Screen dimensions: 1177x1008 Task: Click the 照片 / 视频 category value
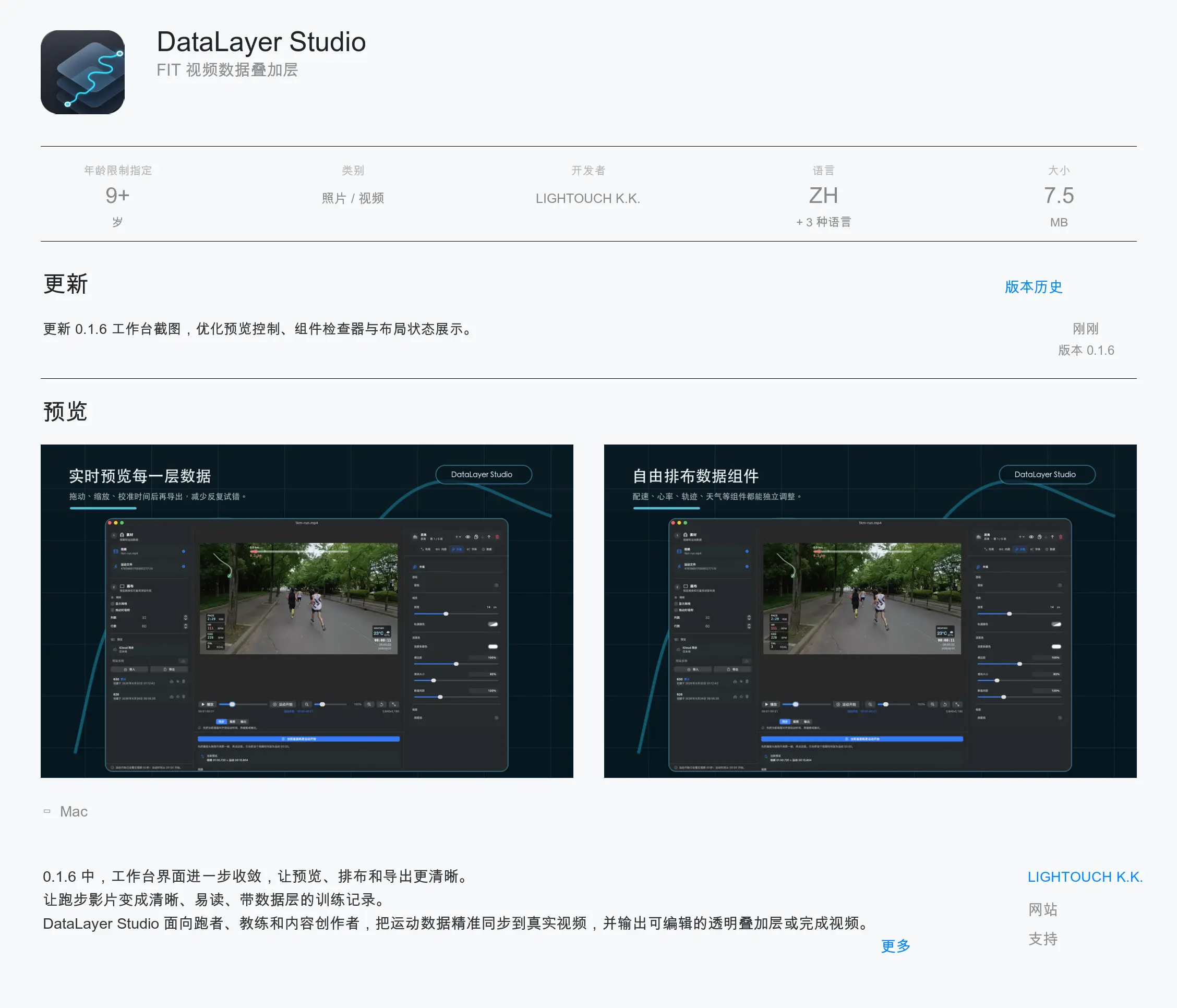point(353,198)
